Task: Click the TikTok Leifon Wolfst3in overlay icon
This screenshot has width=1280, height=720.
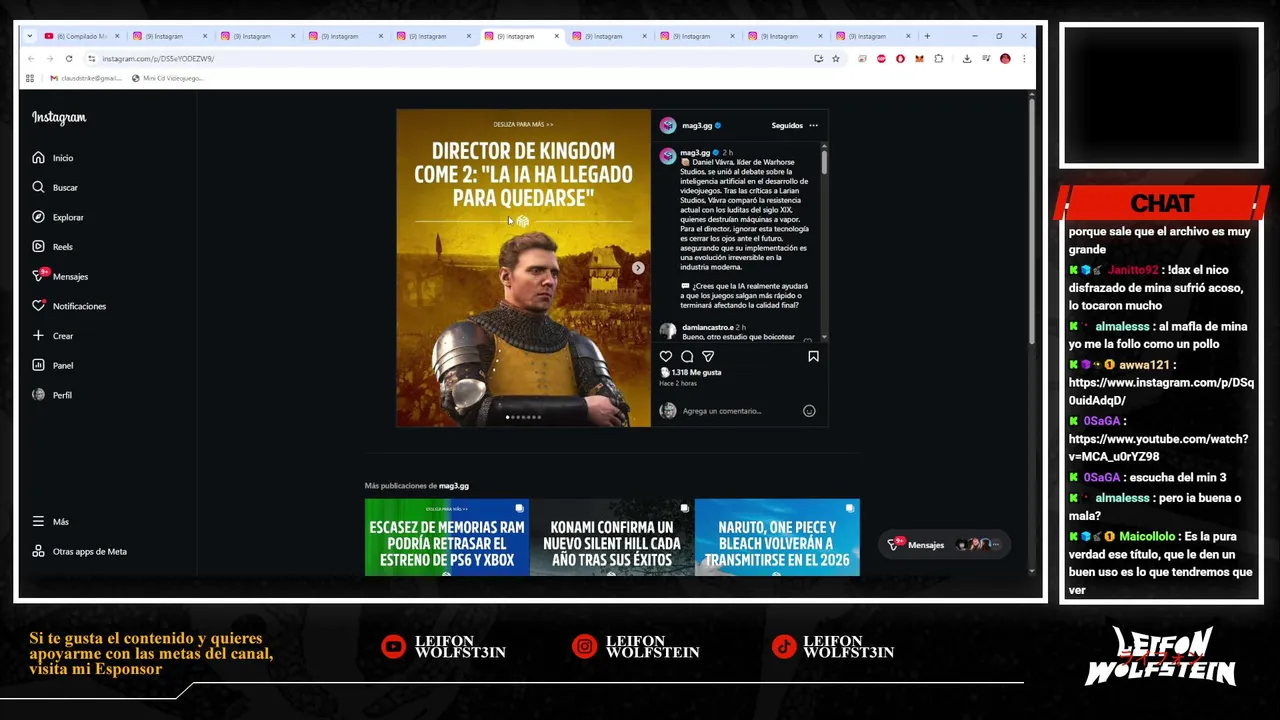Action: click(x=784, y=647)
